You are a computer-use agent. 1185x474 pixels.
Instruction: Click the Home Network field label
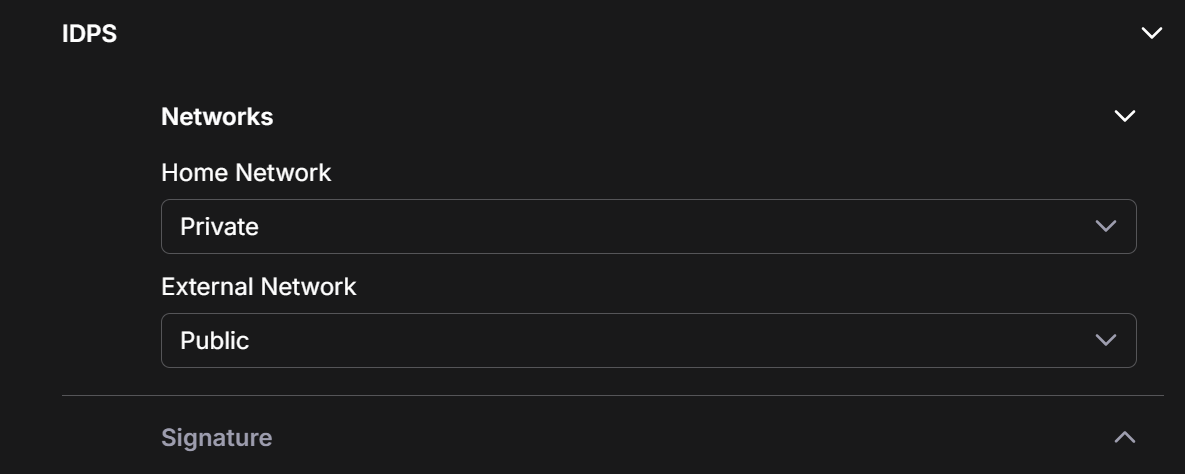tap(246, 173)
